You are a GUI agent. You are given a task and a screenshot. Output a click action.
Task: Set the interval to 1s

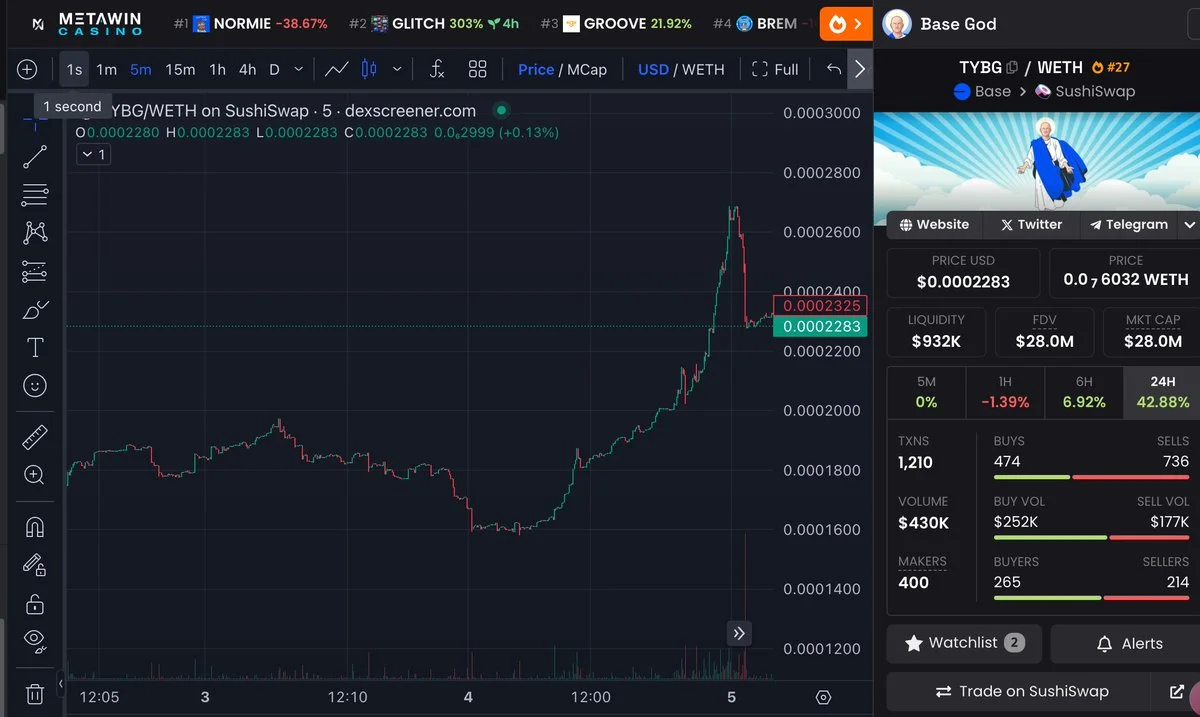coord(75,69)
